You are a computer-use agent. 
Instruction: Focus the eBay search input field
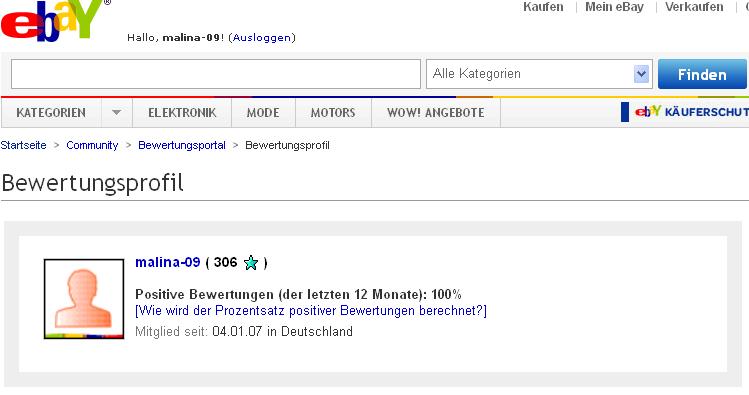(216, 74)
